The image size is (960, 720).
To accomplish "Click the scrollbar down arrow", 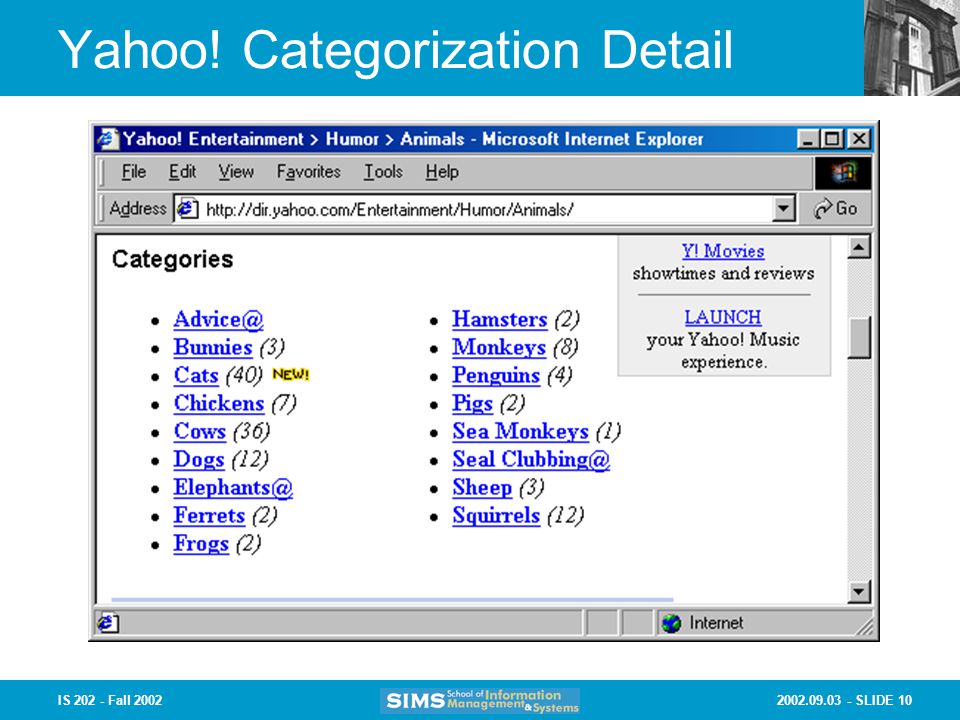I will pos(859,591).
